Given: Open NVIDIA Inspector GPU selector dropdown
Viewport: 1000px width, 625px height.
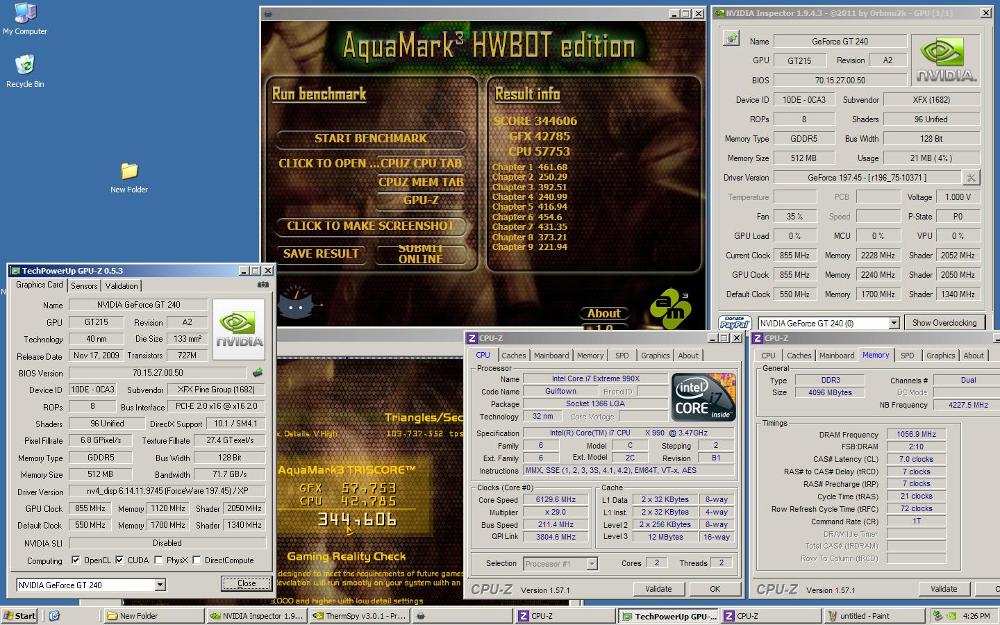Looking at the screenshot, I should coord(893,323).
